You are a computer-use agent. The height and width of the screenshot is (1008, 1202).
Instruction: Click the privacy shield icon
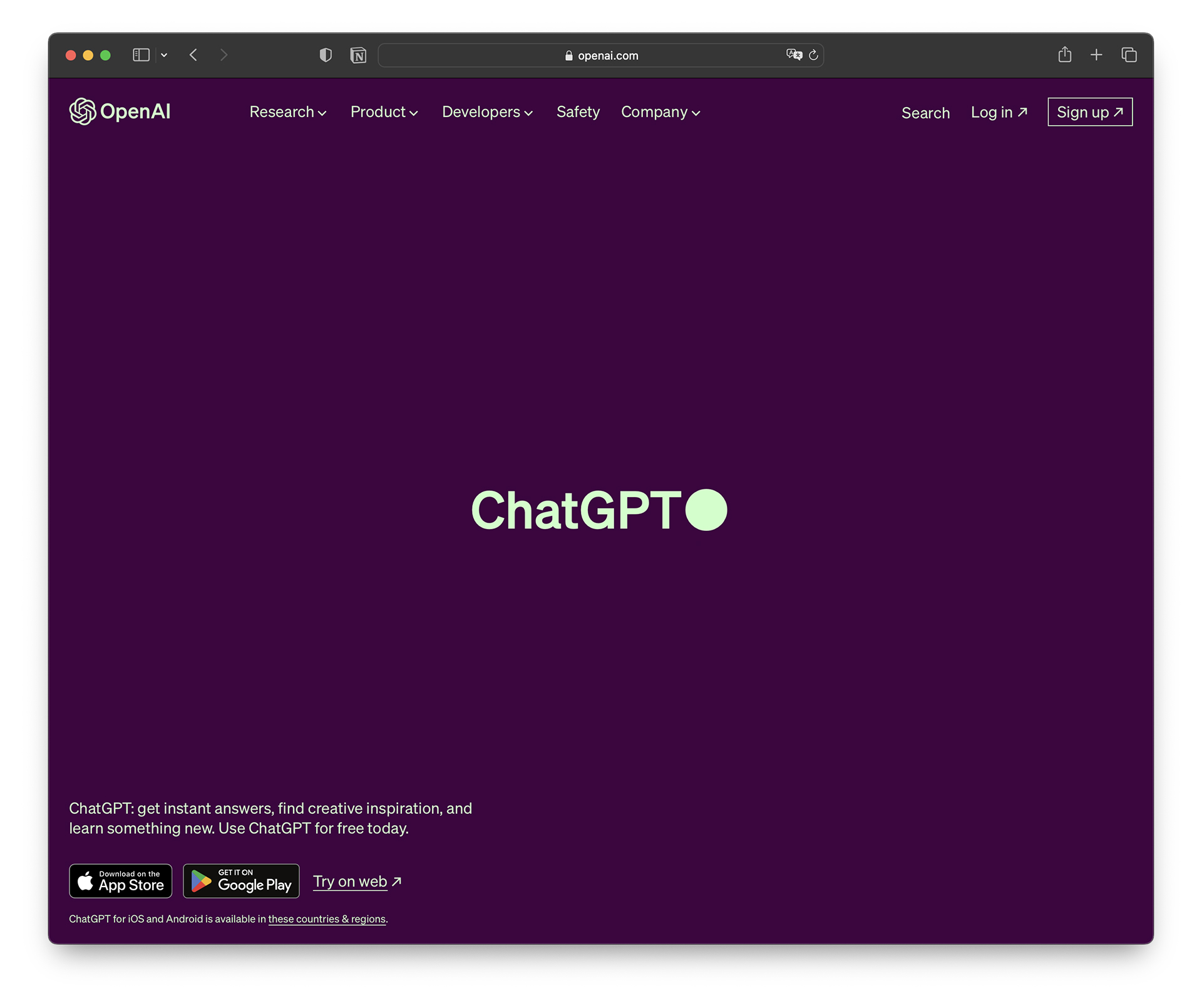click(x=326, y=55)
